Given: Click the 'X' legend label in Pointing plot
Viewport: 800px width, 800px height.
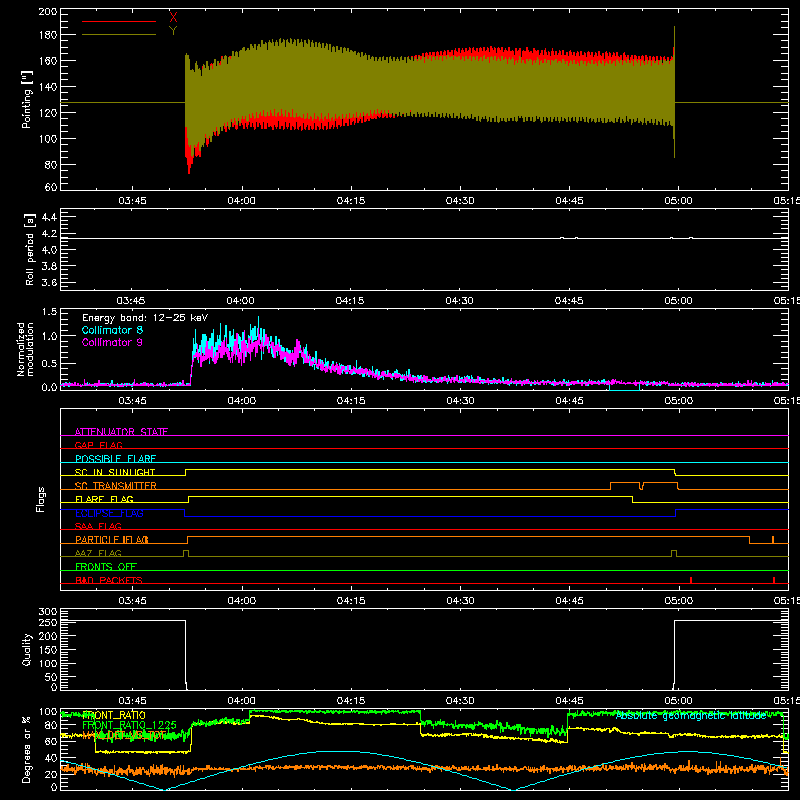Looking at the screenshot, I should coord(173,17).
